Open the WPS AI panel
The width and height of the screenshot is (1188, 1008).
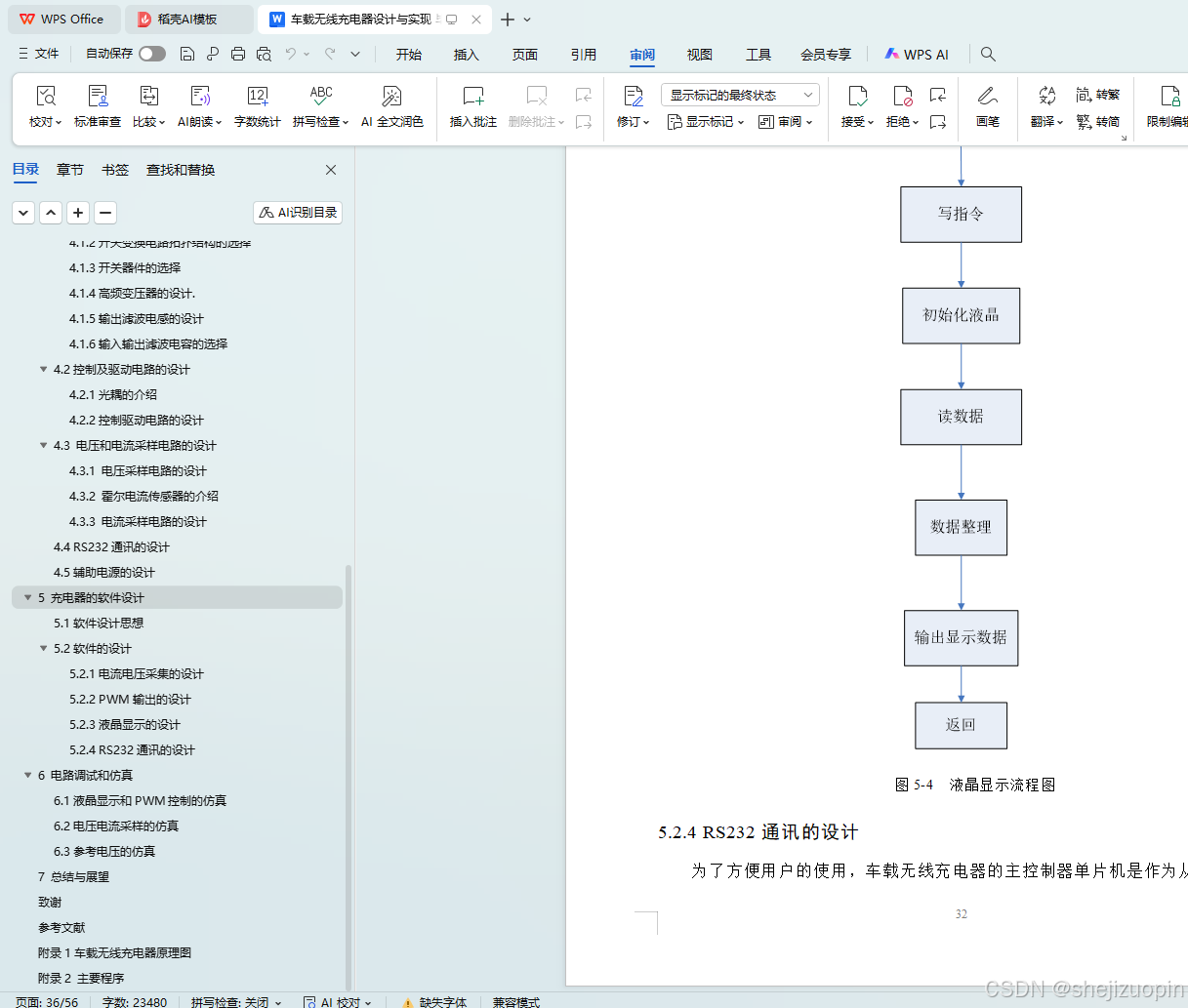(x=916, y=54)
